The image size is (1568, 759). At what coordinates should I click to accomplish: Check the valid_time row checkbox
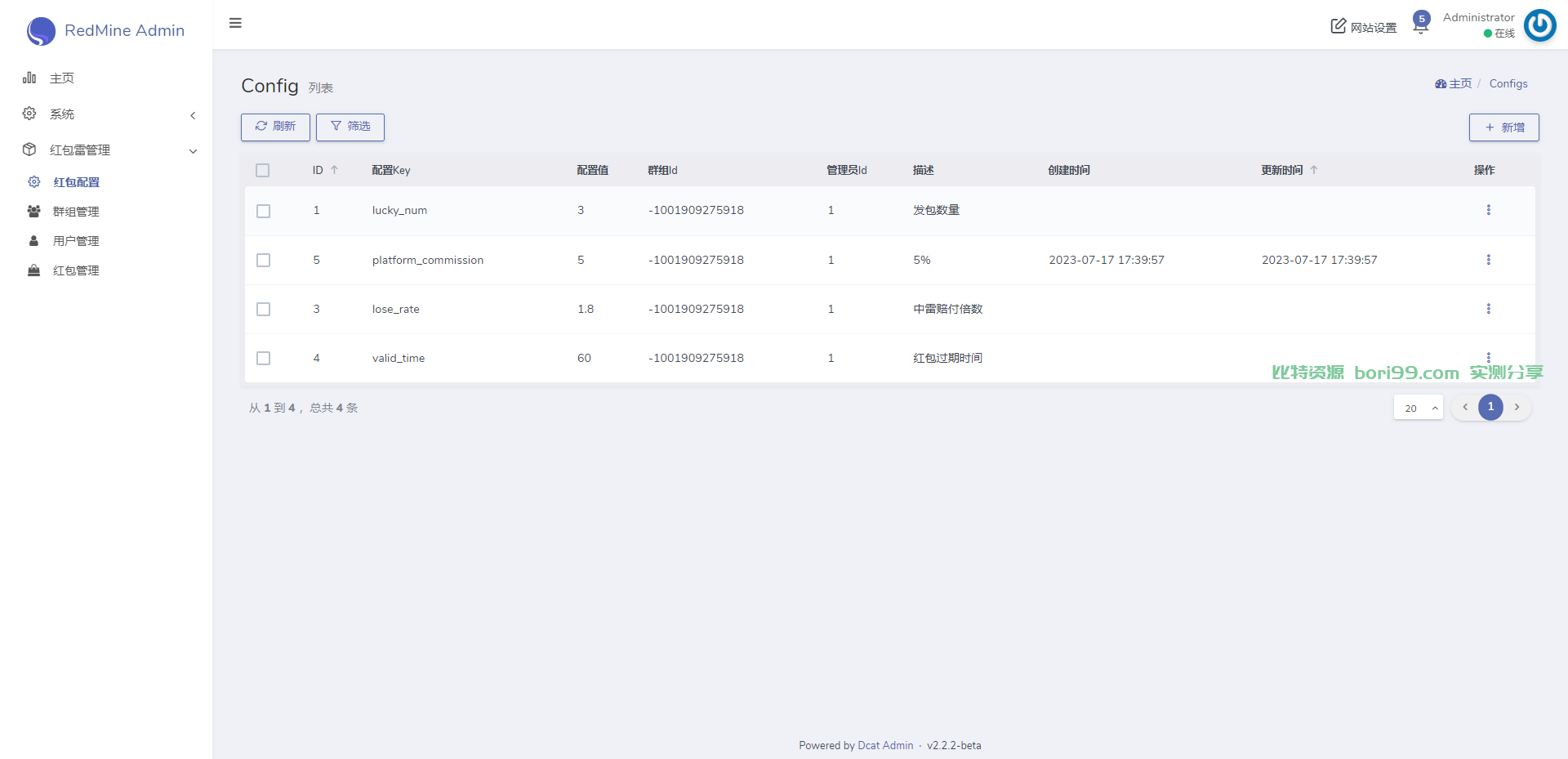263,358
